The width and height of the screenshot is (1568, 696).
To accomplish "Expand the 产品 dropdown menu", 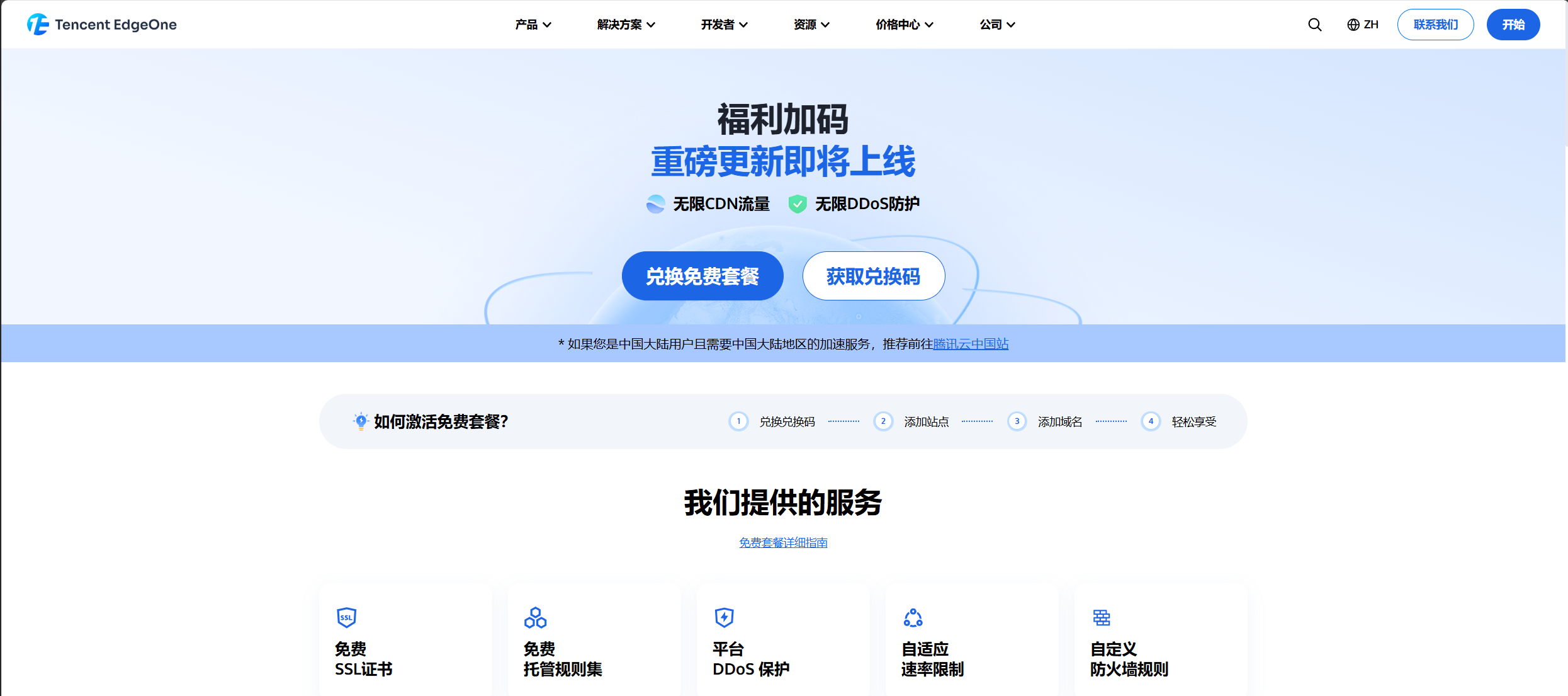I will (533, 25).
